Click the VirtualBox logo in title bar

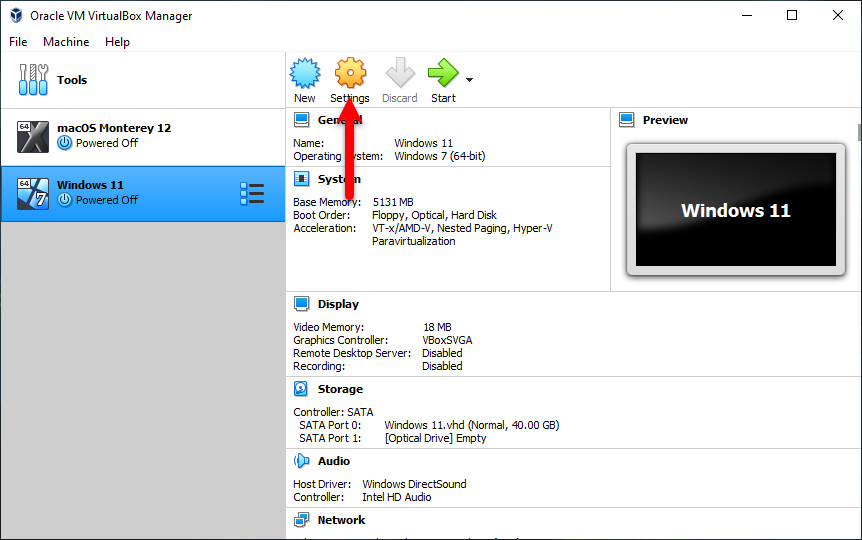16,15
